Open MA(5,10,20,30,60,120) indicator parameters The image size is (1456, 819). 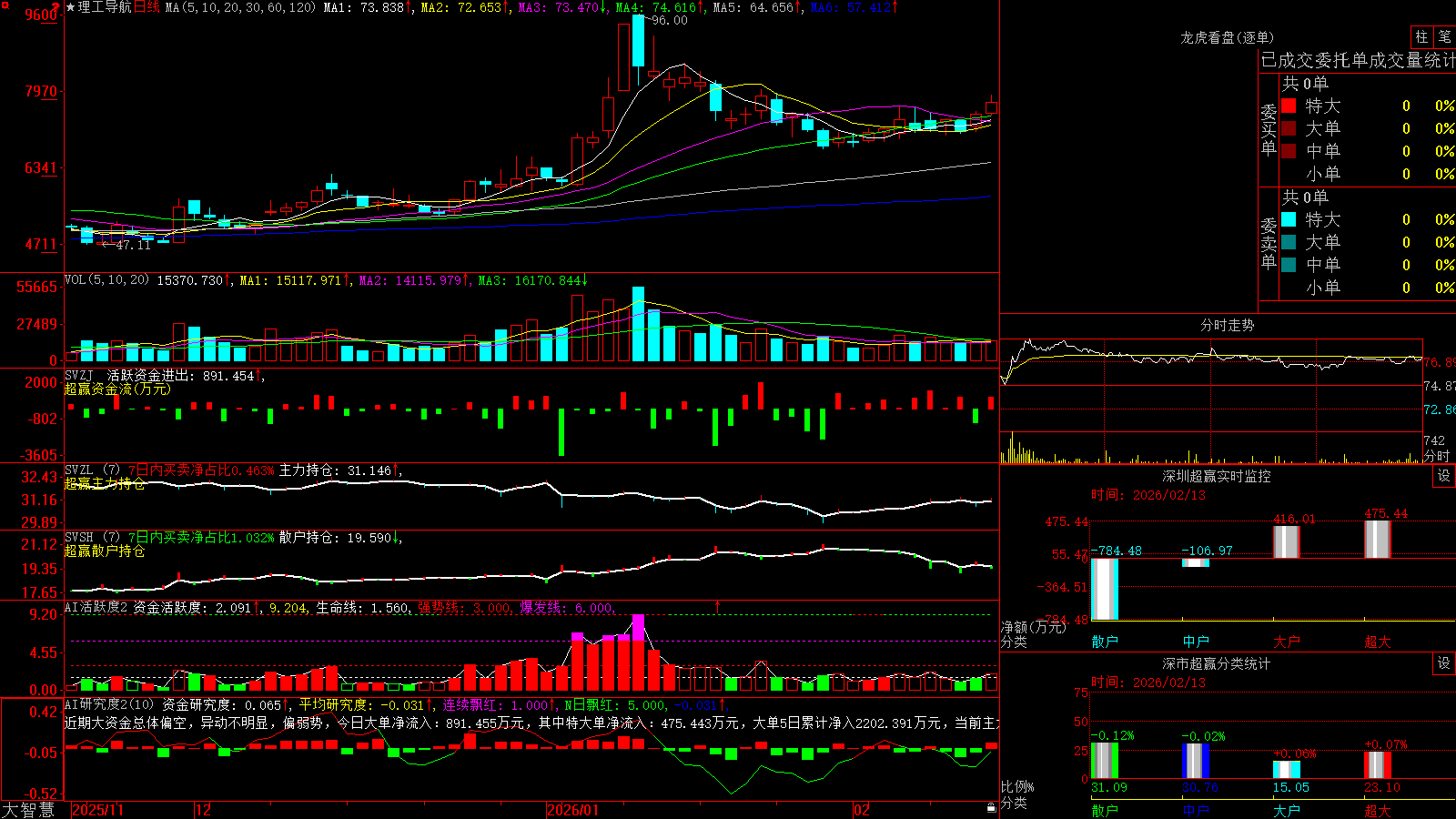point(240,7)
